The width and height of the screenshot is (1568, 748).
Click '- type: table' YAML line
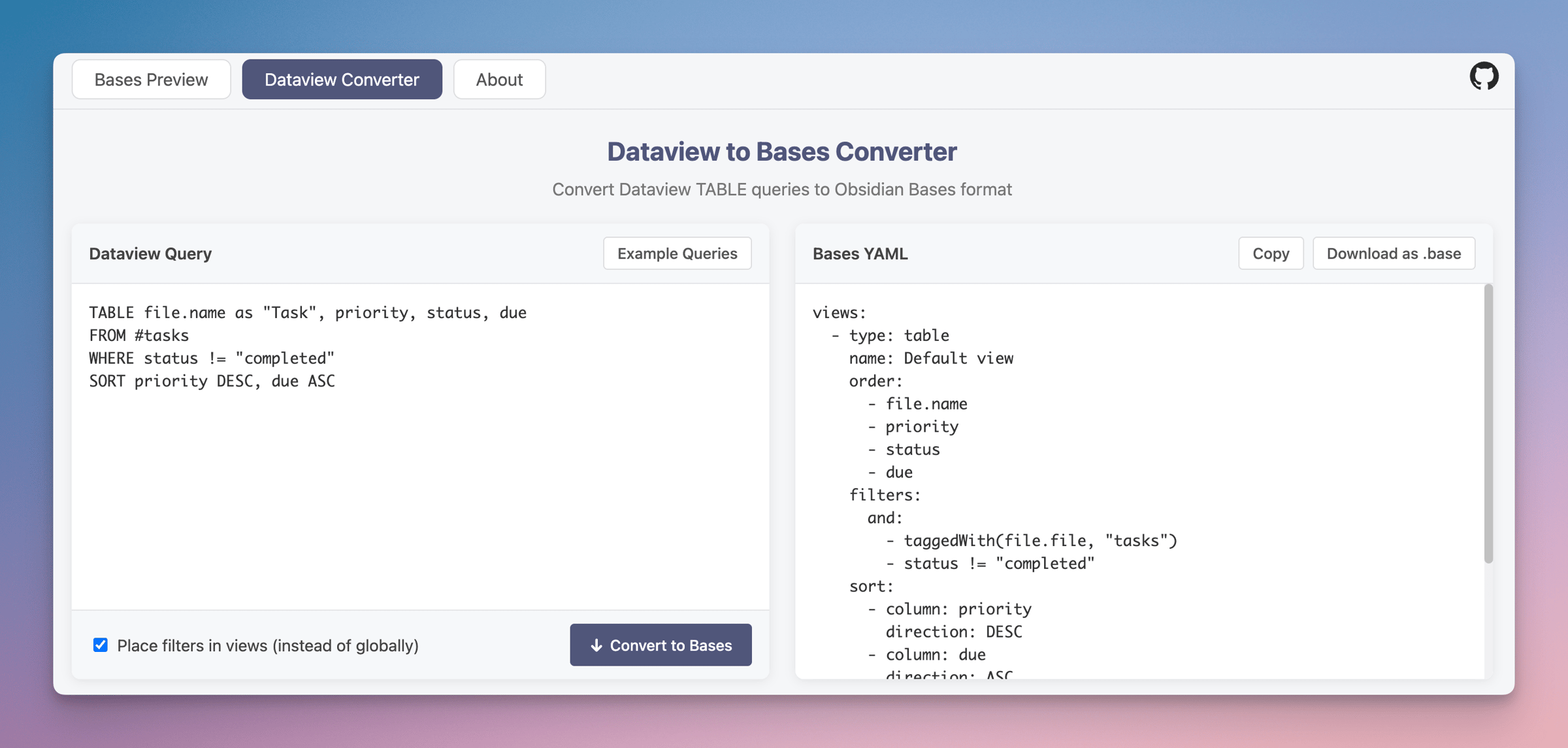(x=890, y=335)
